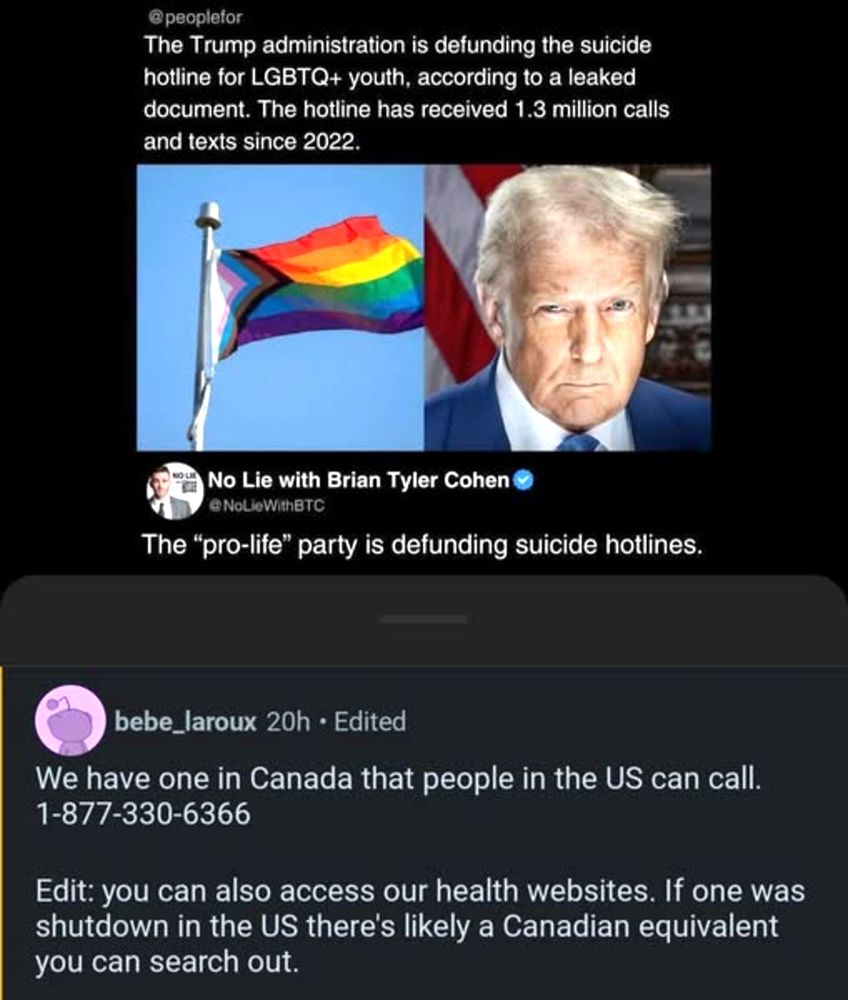Open the portrait photo of man in blue suit
848x1000 pixels.
(567, 307)
